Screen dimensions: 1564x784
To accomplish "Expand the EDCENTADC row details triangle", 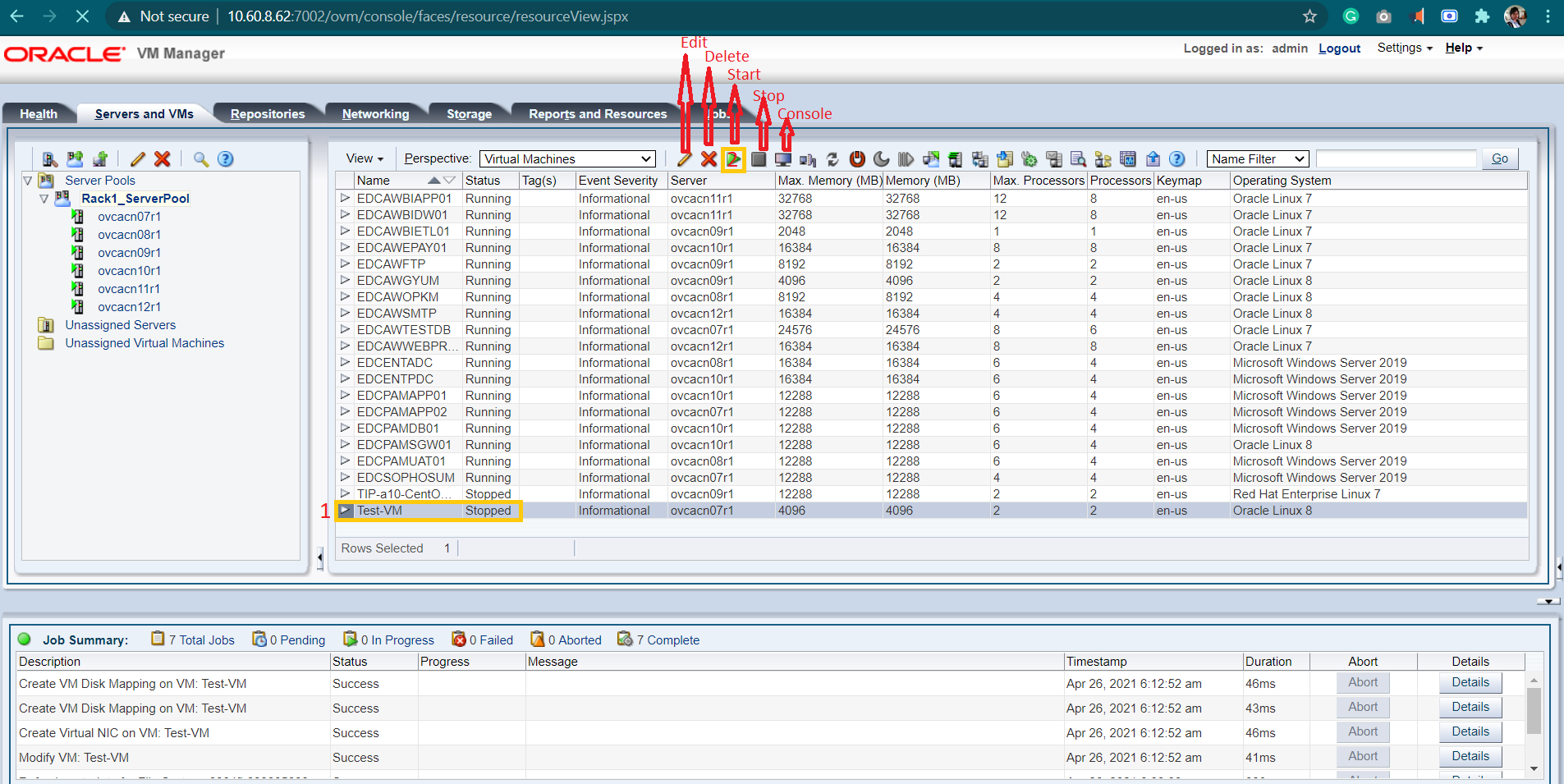I will pos(345,362).
